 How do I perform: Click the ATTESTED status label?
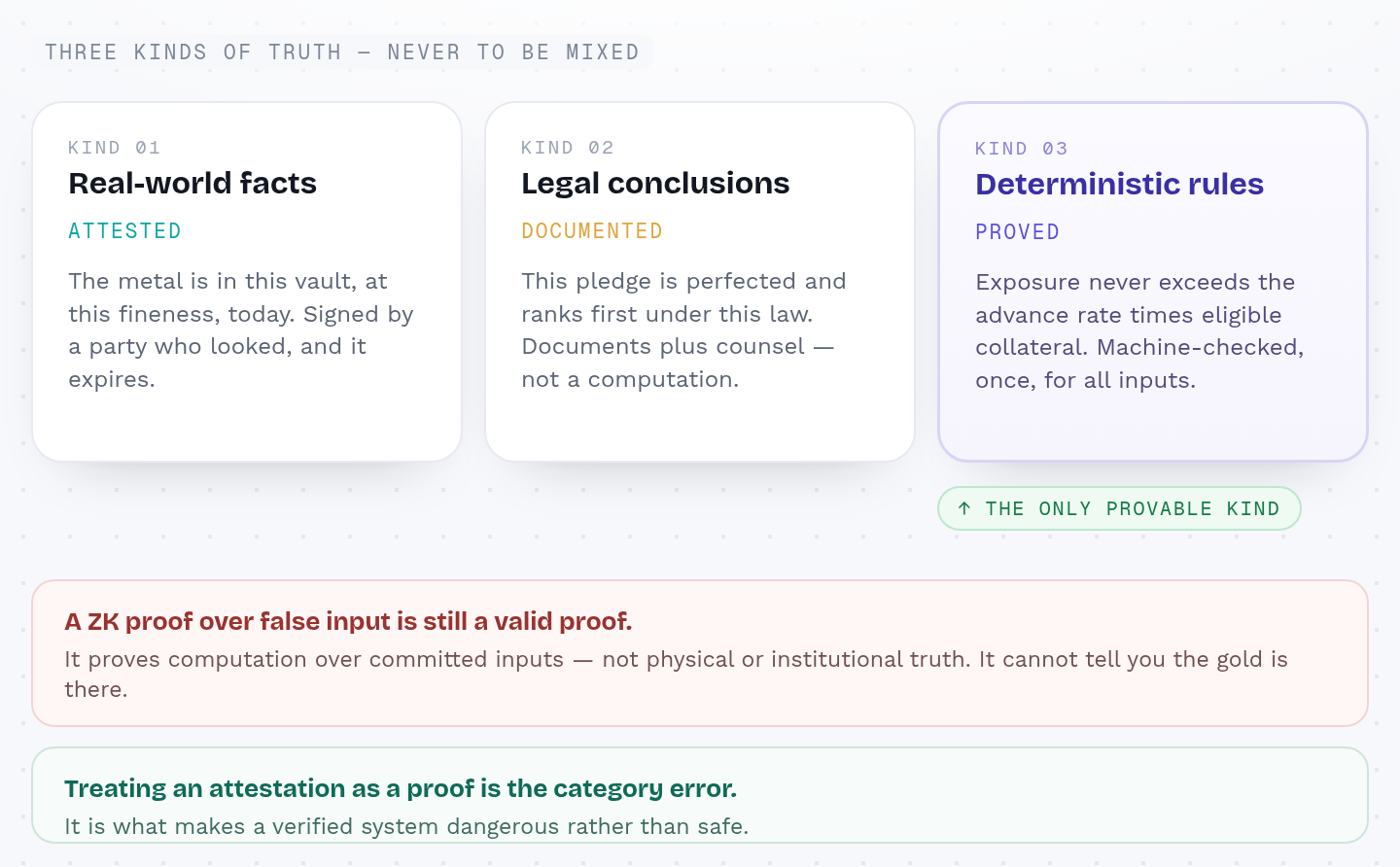[x=125, y=231]
